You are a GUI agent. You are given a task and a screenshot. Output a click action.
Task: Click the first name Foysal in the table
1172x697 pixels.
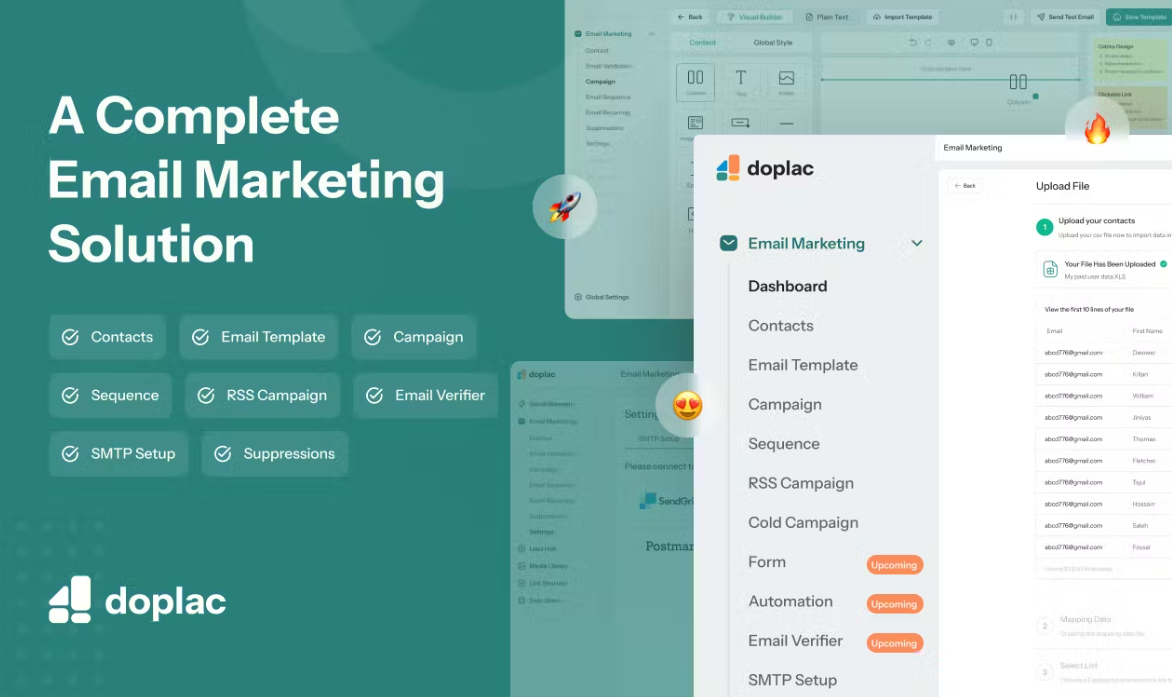(x=1141, y=548)
